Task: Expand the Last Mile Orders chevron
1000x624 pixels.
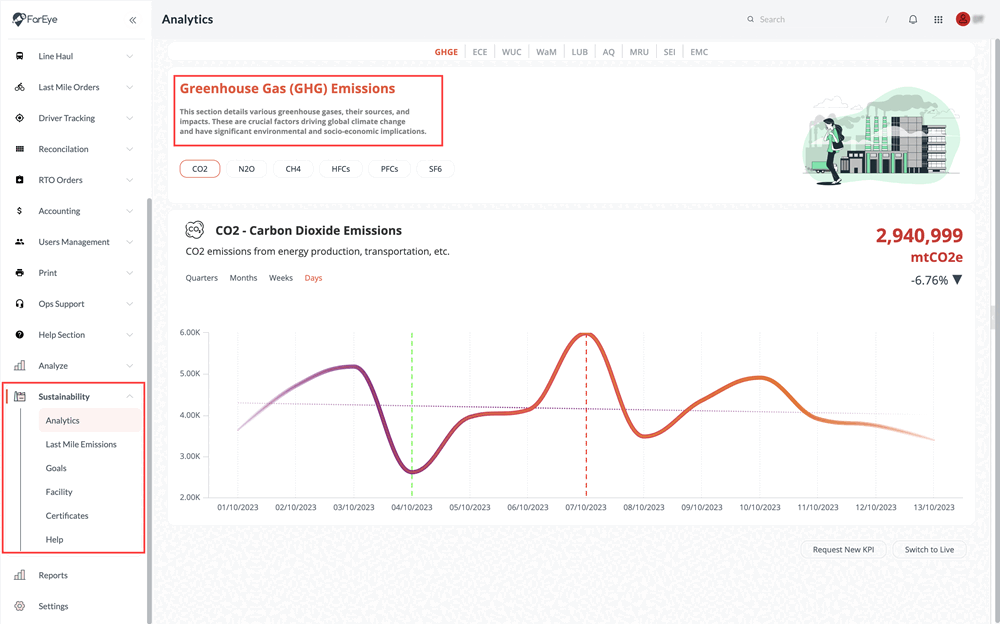Action: coord(129,87)
